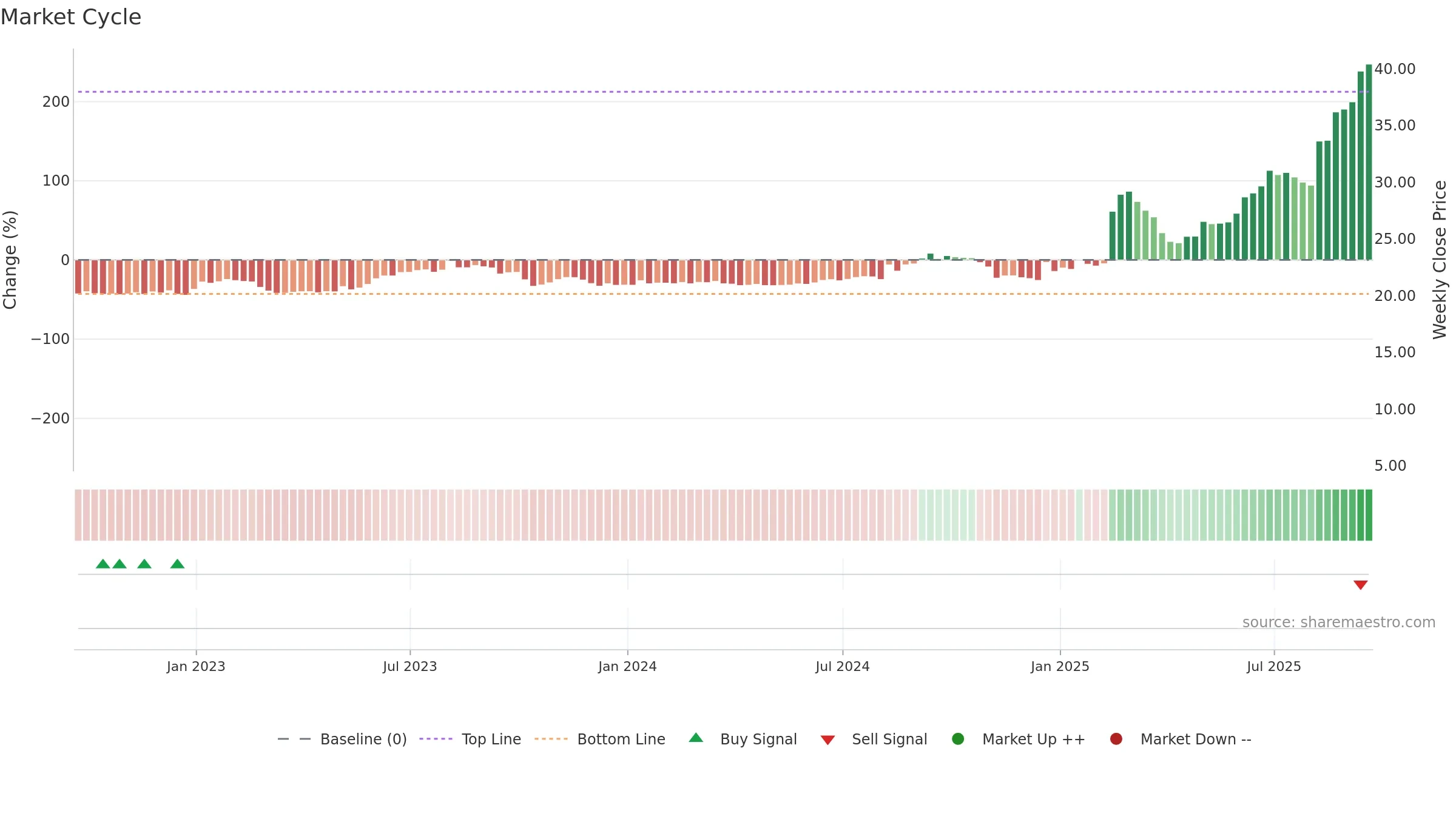Click the 10.00 price tick label
This screenshot has width=1456, height=819.
[1395, 409]
